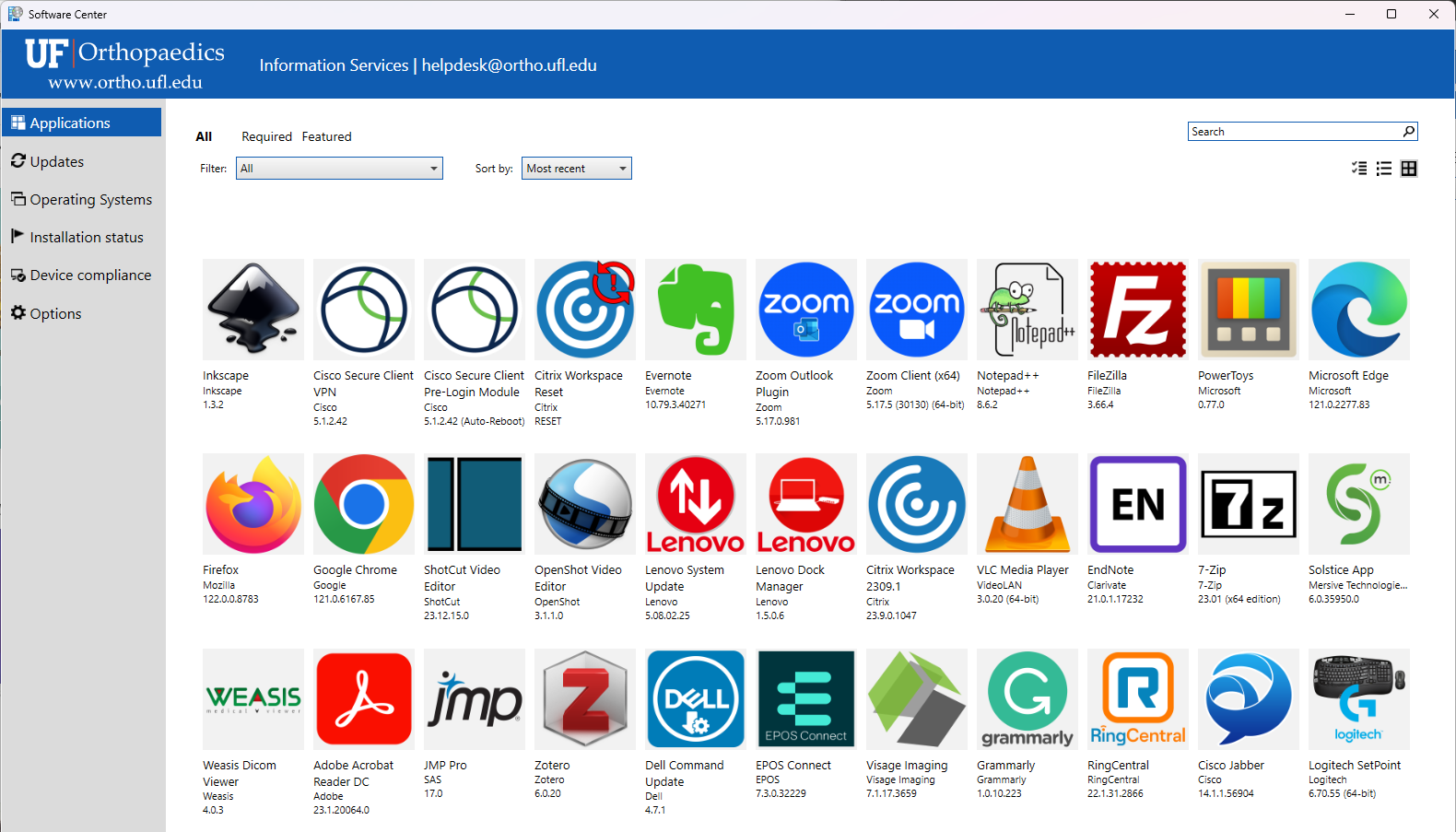Select the Solstice App icon
Screen dimensions: 1456x832
pos(1359,504)
